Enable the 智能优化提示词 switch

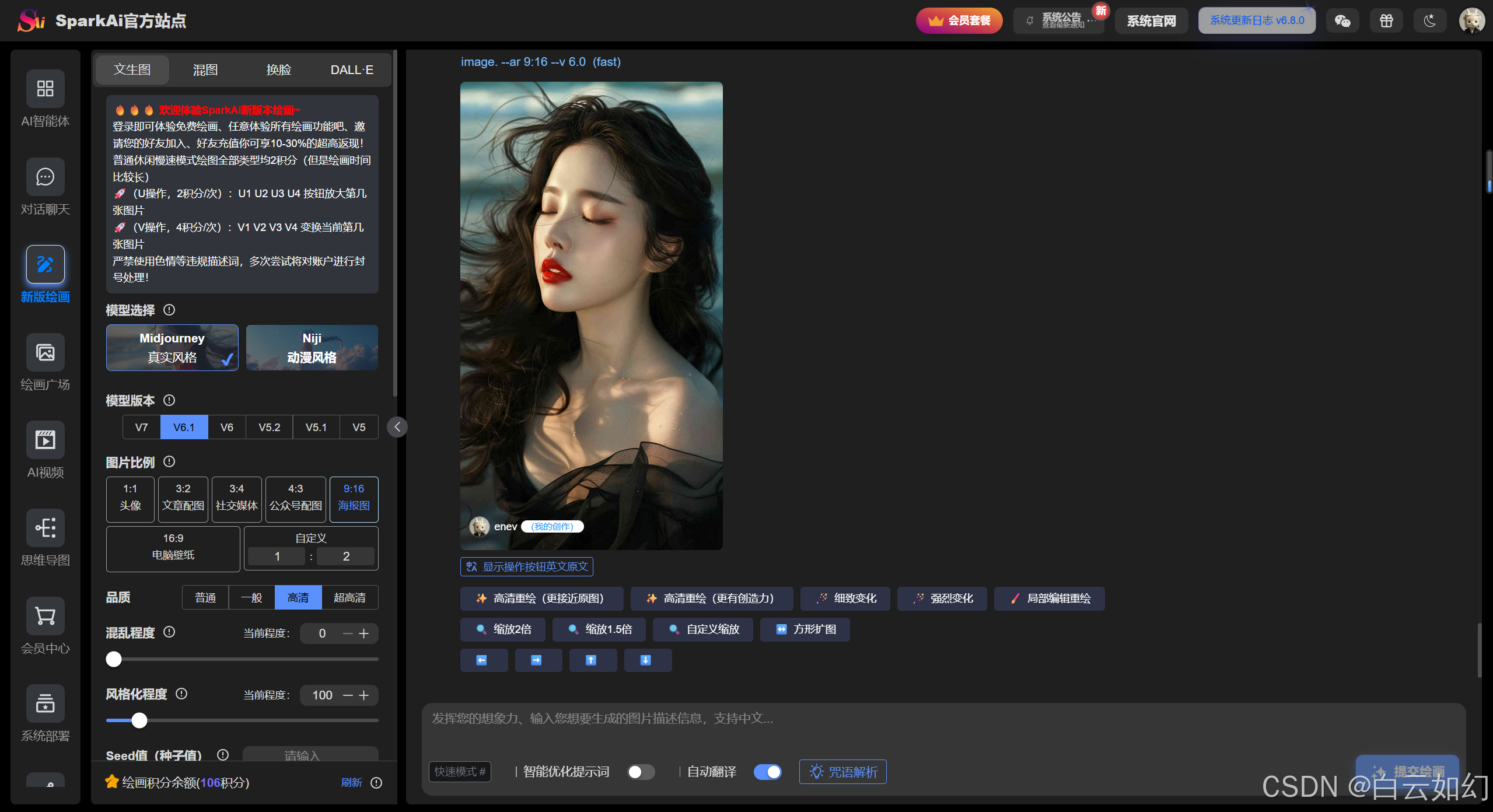(640, 772)
